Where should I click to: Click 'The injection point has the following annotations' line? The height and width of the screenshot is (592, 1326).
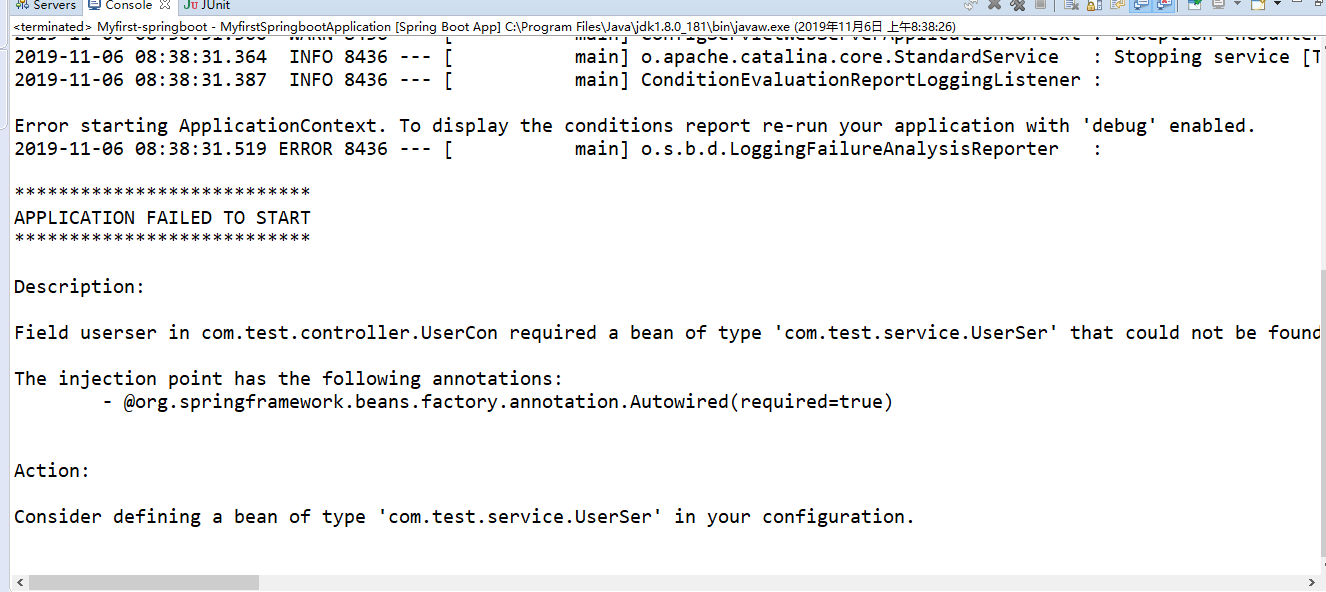(289, 378)
